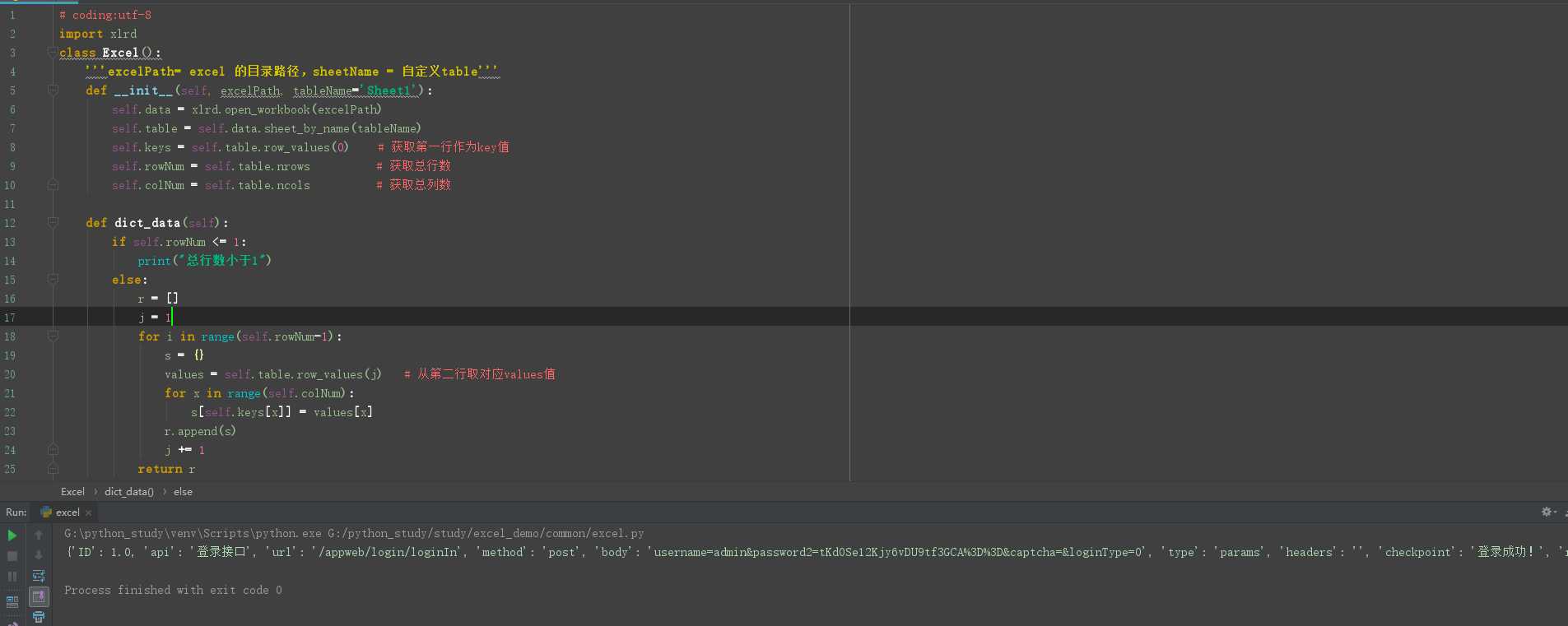Click 'r.append(s)' statement
1568x626 pixels.
(x=200, y=431)
